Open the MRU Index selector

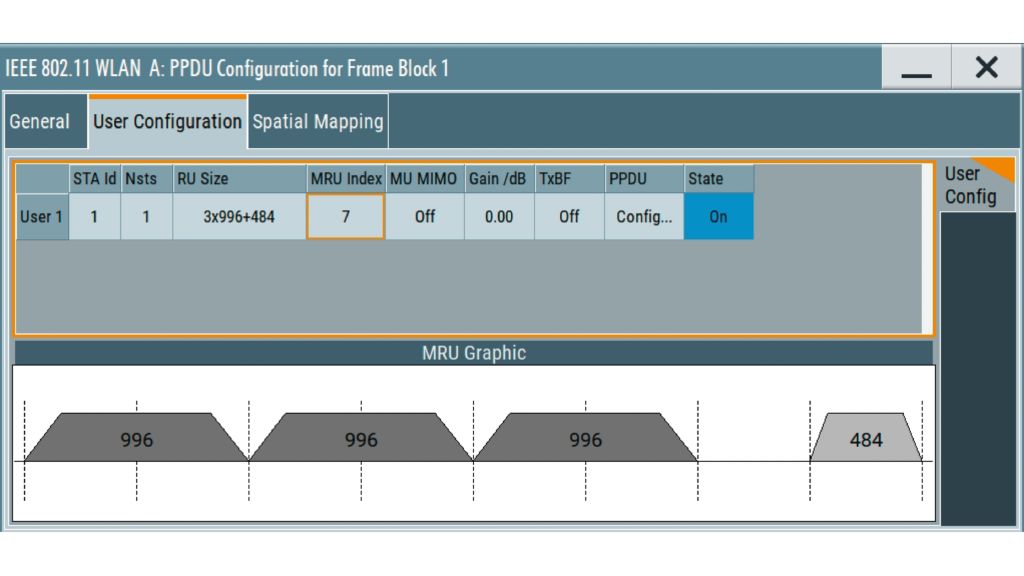point(345,216)
